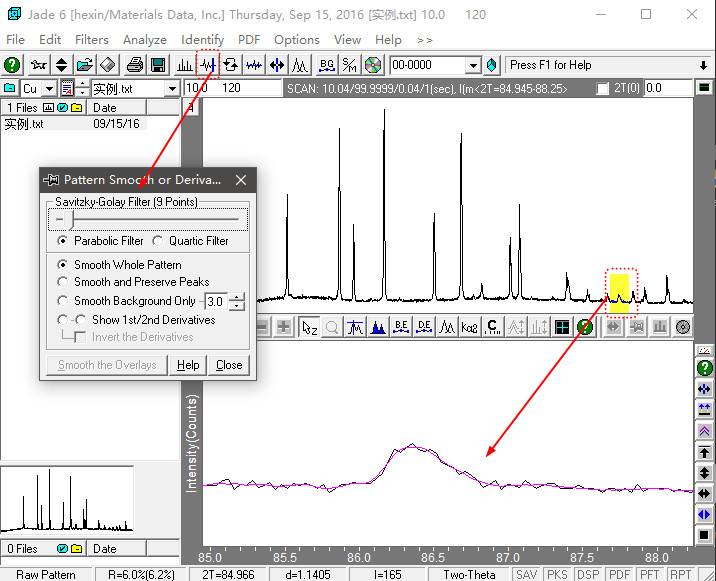Click the PKS status bar button

557,575
